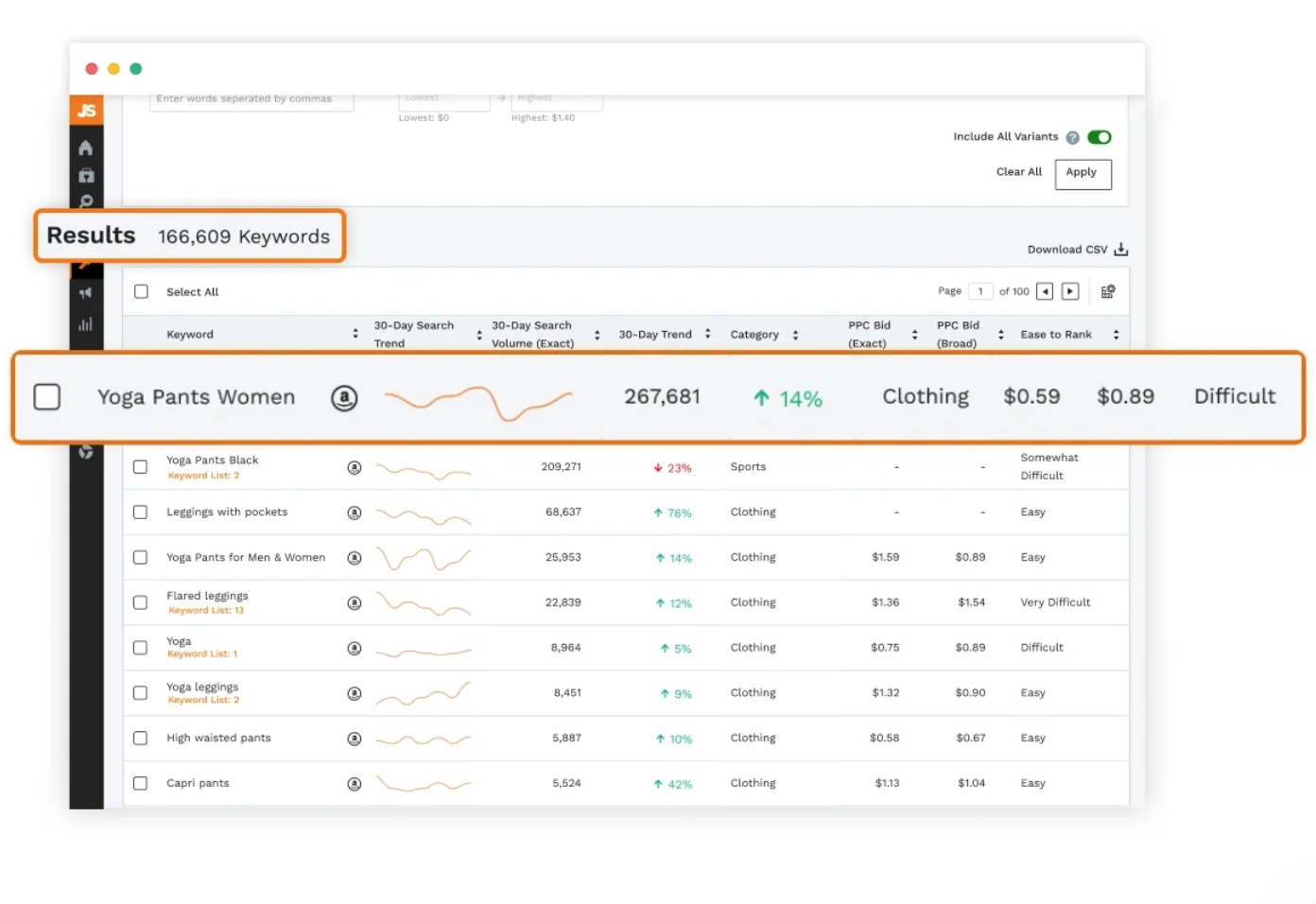Toggle the Include All Variants switch
Viewport: 1316px width, 904px height.
pyautogui.click(x=1099, y=137)
